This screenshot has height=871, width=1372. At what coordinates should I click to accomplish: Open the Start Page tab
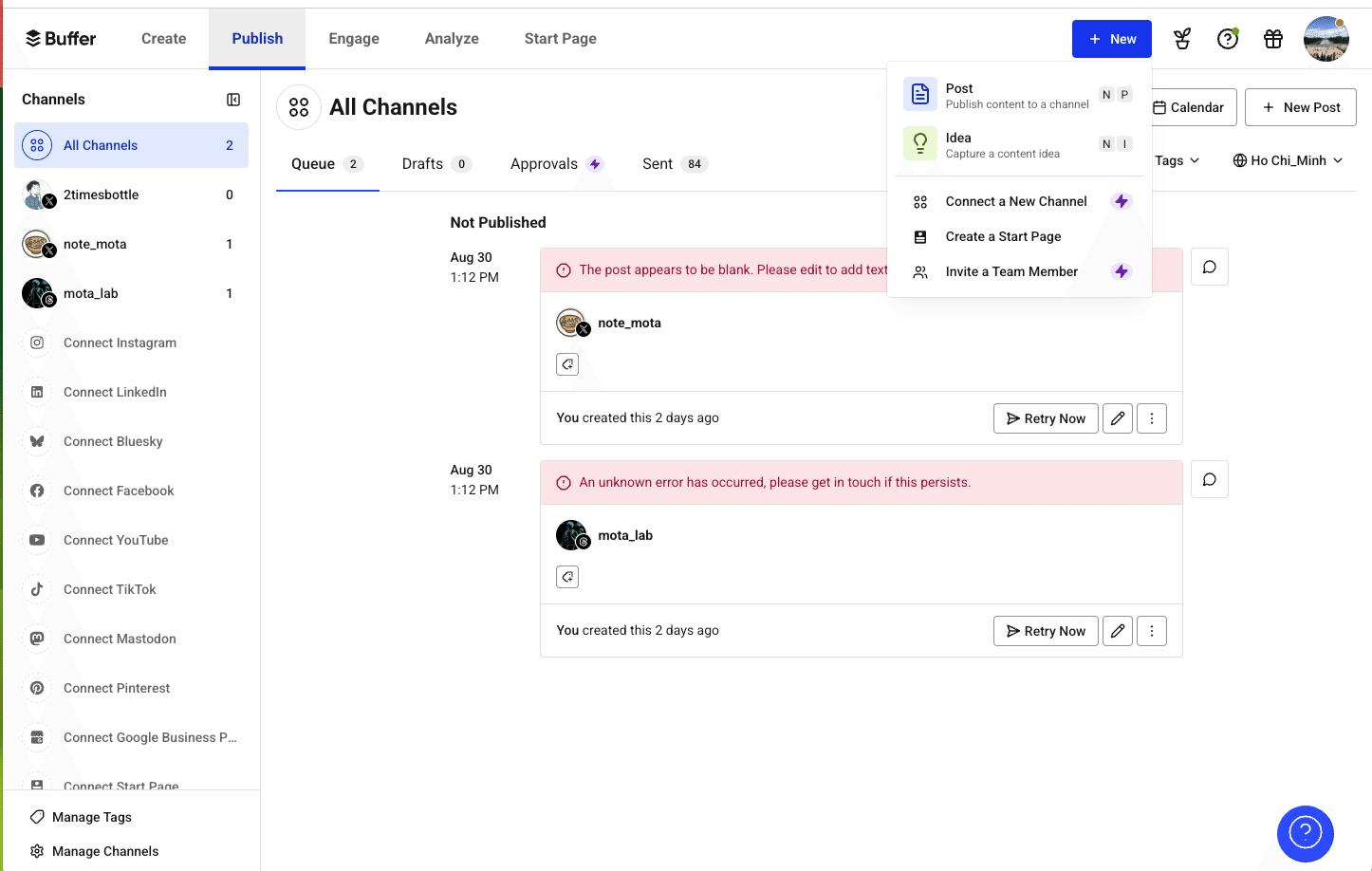tap(561, 39)
